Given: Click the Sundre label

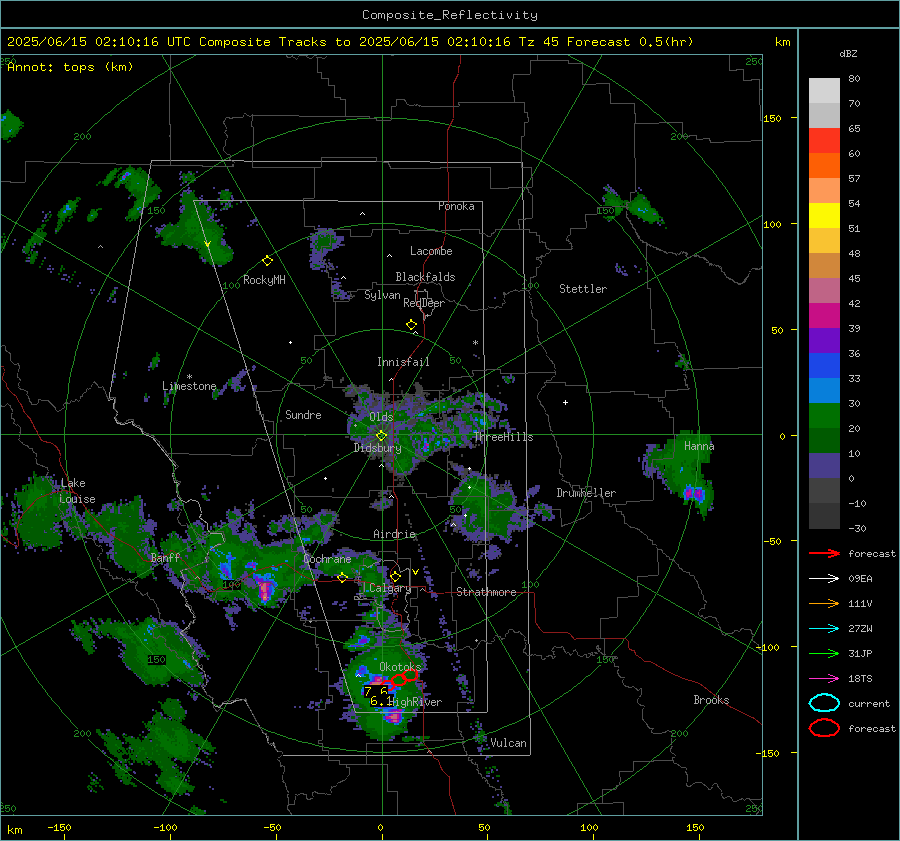Looking at the screenshot, I should coord(303,414).
